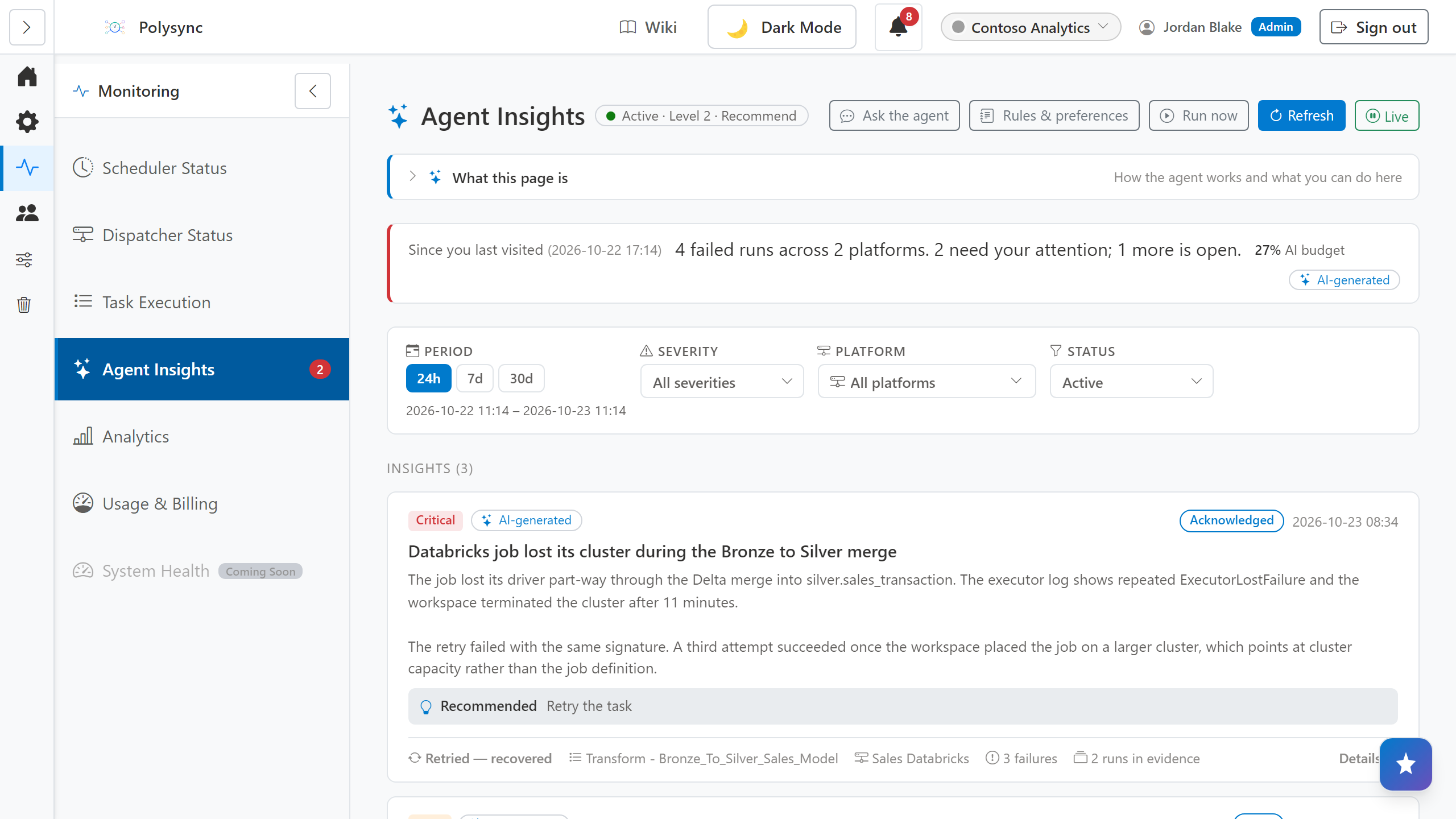Click the Refresh button
This screenshot has width=1456, height=819.
coord(1301,115)
